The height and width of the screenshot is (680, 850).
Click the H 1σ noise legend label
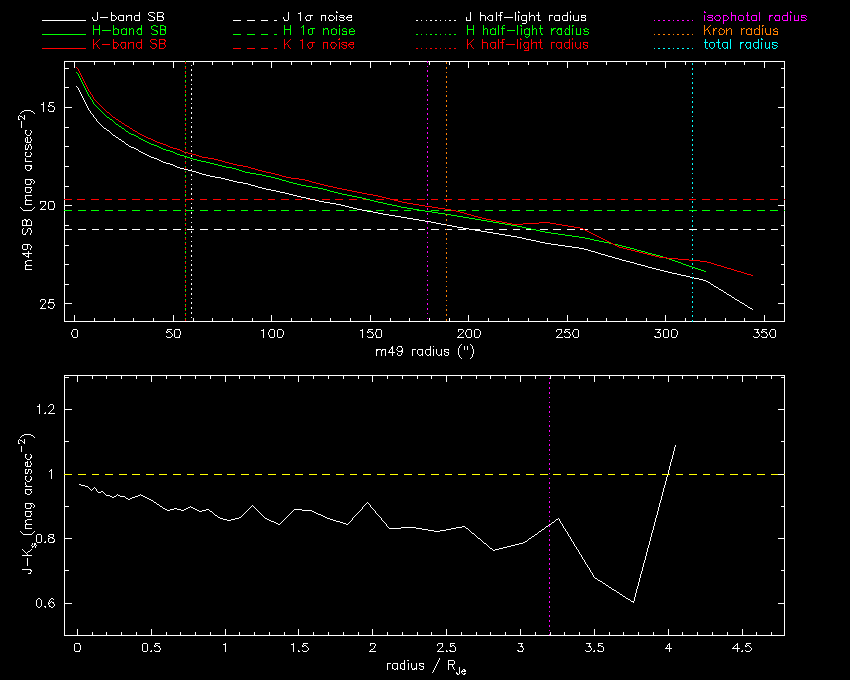click(x=320, y=32)
